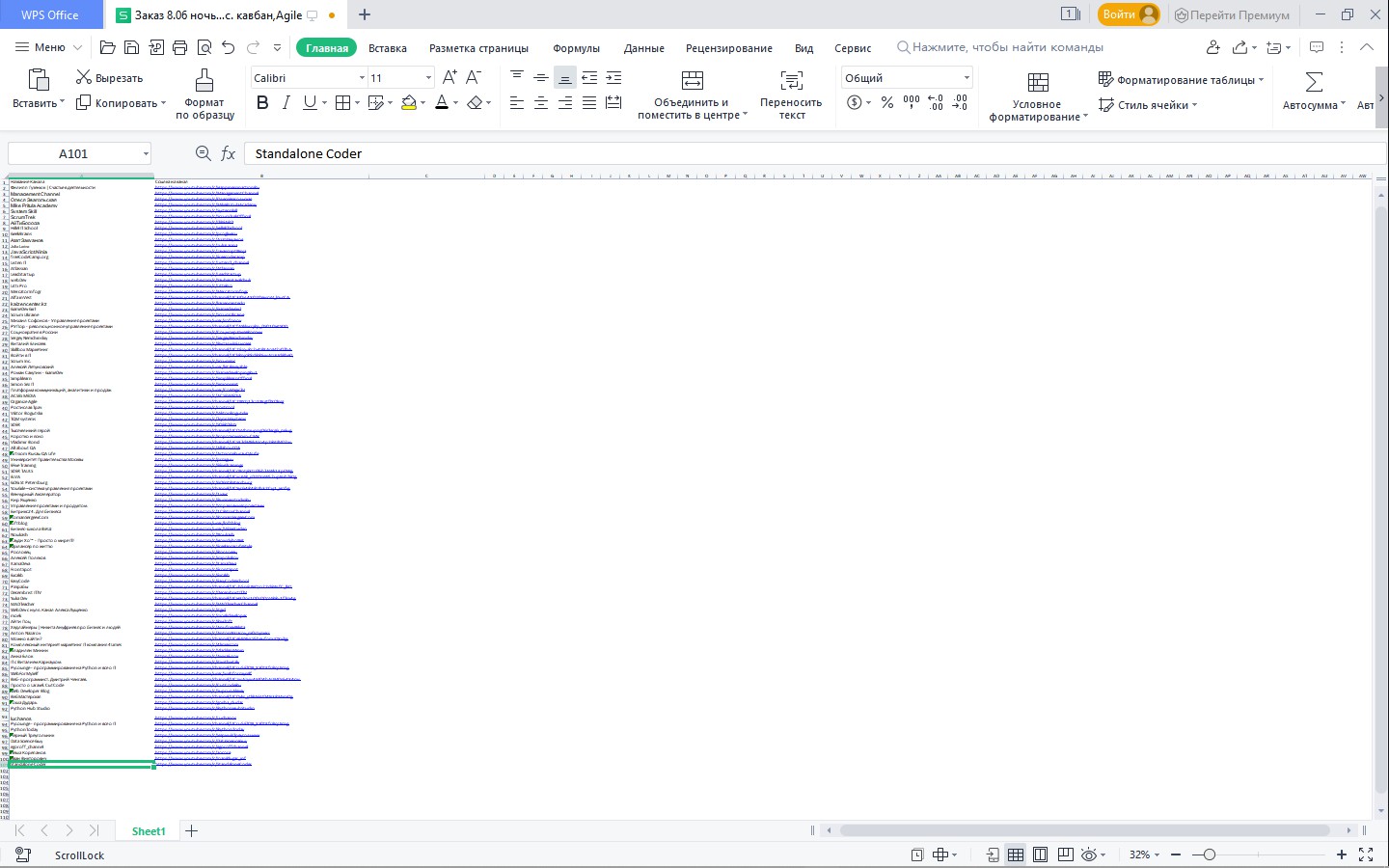The width and height of the screenshot is (1389, 868).
Task: Switch to the Формулы tab
Action: (576, 48)
